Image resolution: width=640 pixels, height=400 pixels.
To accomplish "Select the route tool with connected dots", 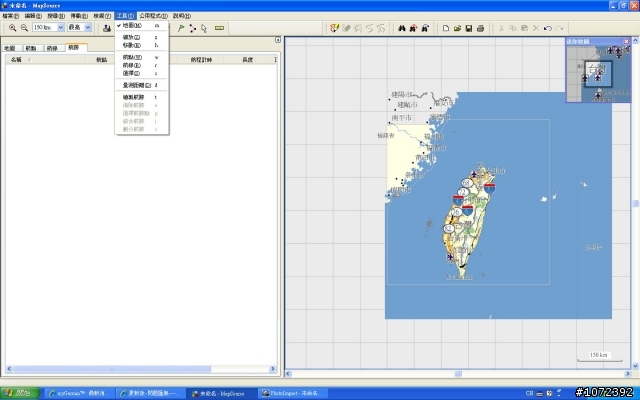I will click(192, 28).
